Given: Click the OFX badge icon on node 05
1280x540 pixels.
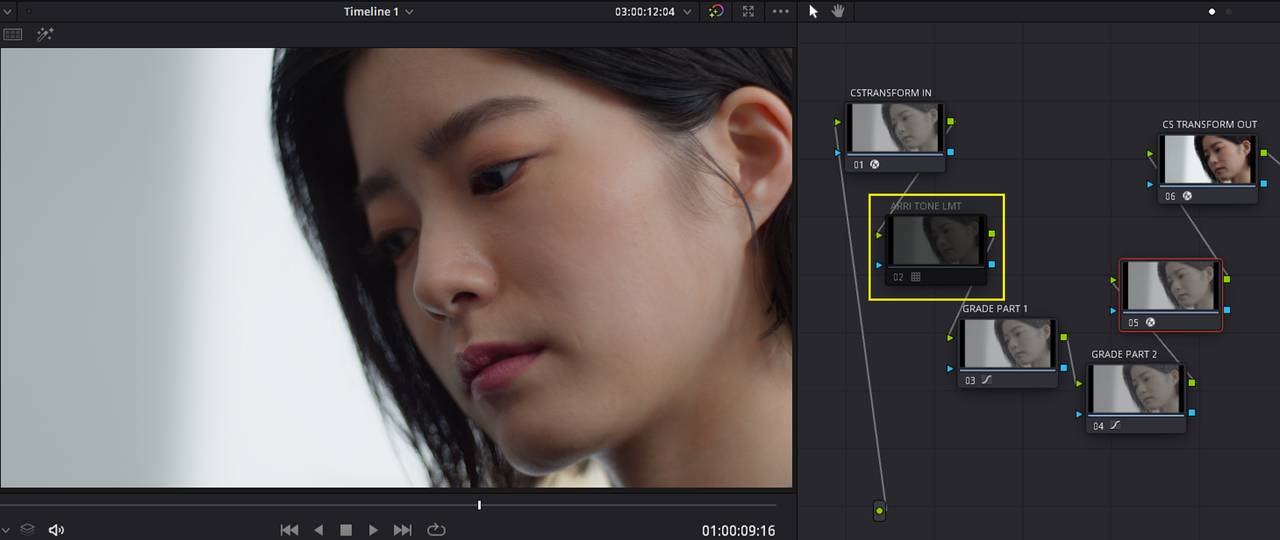Looking at the screenshot, I should coord(1150,322).
